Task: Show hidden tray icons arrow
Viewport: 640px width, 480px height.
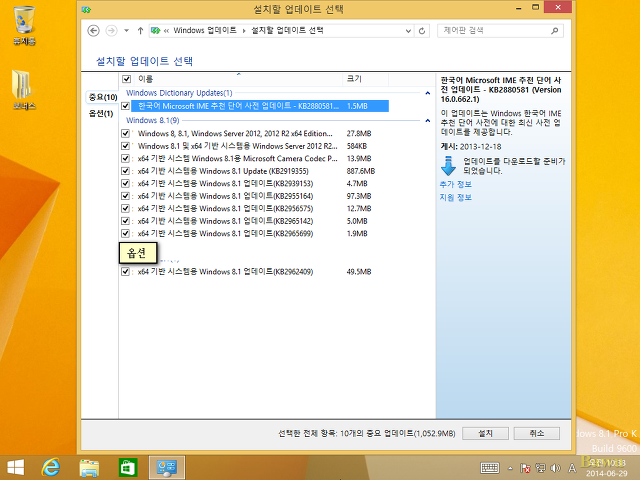Action: click(510, 468)
